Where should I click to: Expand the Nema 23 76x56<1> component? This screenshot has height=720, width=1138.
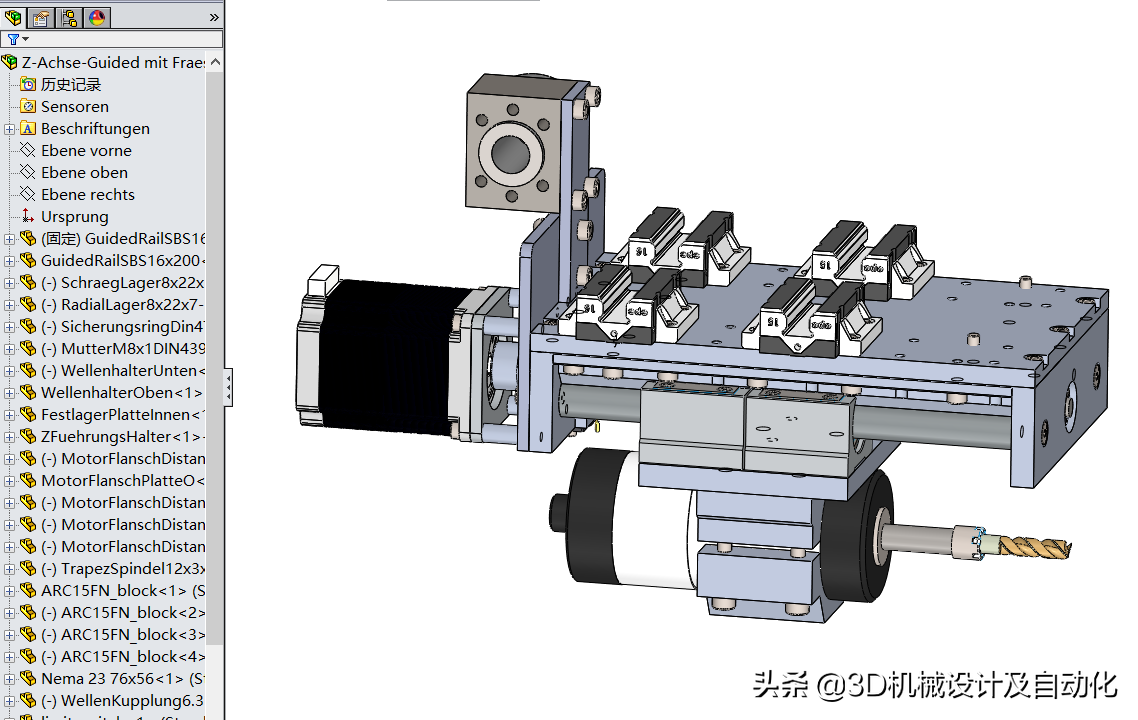point(9,679)
